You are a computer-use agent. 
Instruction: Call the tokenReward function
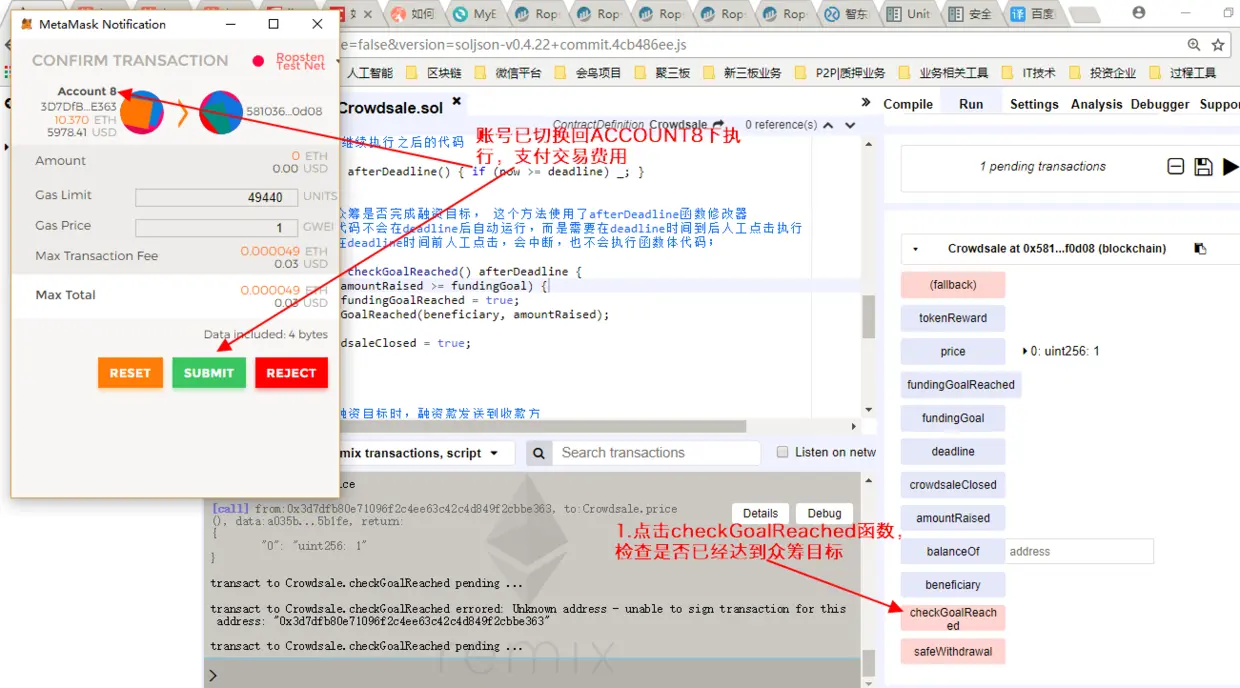953,318
